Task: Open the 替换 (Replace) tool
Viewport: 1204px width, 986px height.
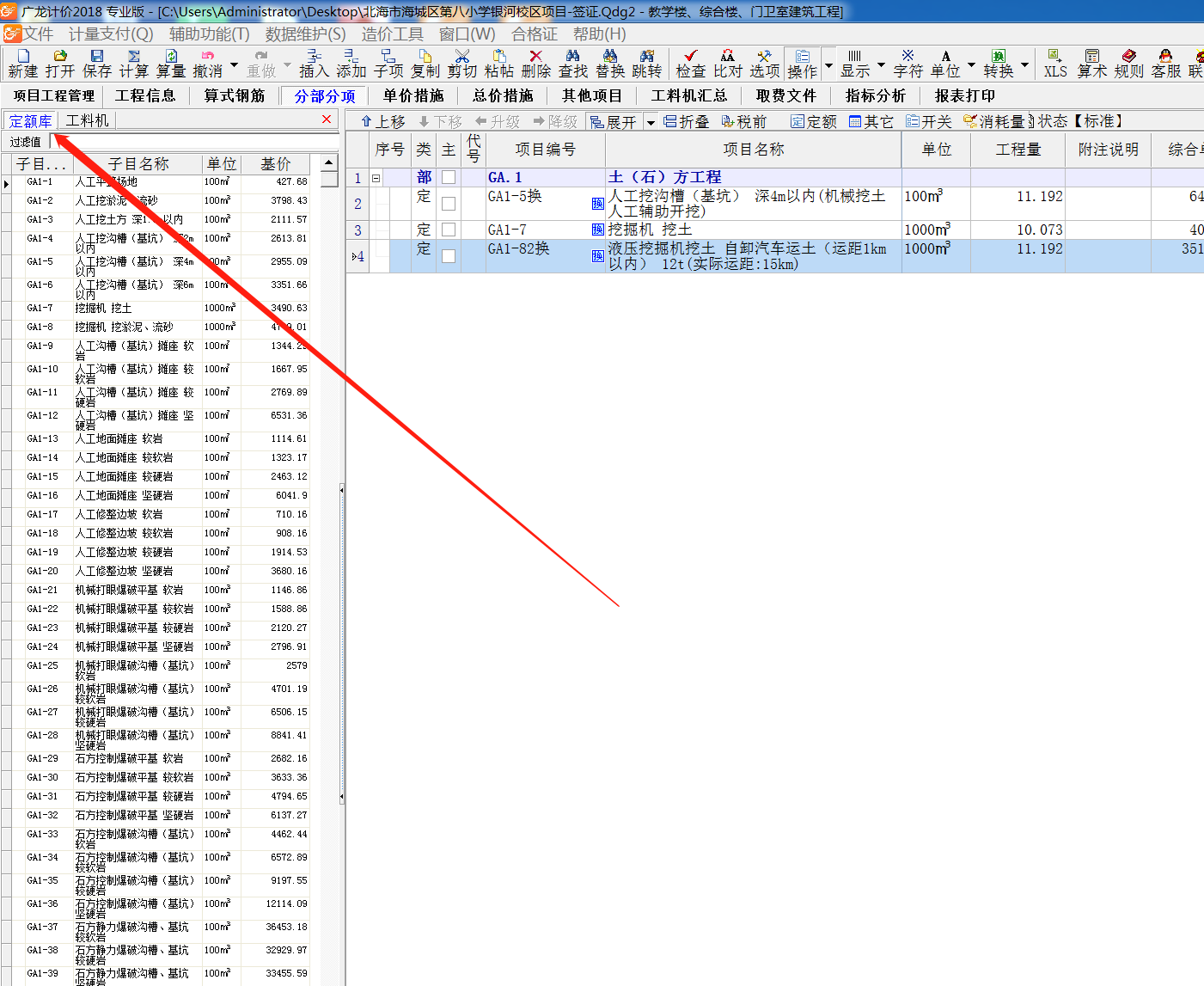Action: (x=610, y=64)
